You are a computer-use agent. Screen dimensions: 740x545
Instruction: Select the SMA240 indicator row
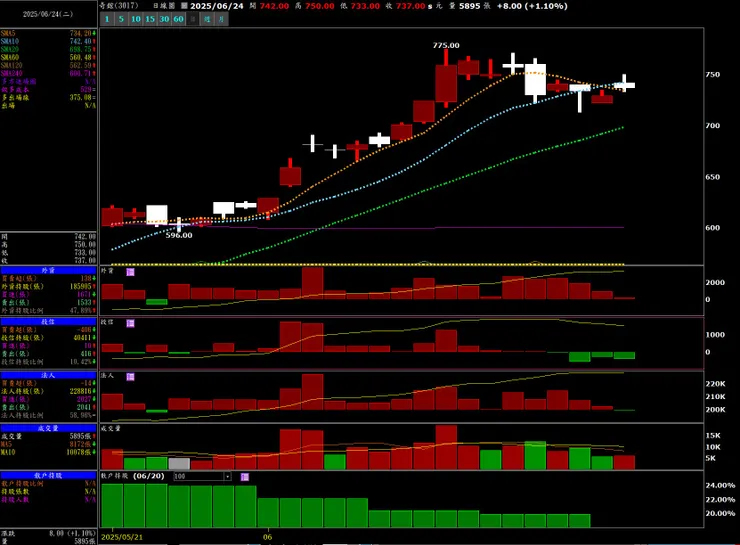(x=48, y=74)
